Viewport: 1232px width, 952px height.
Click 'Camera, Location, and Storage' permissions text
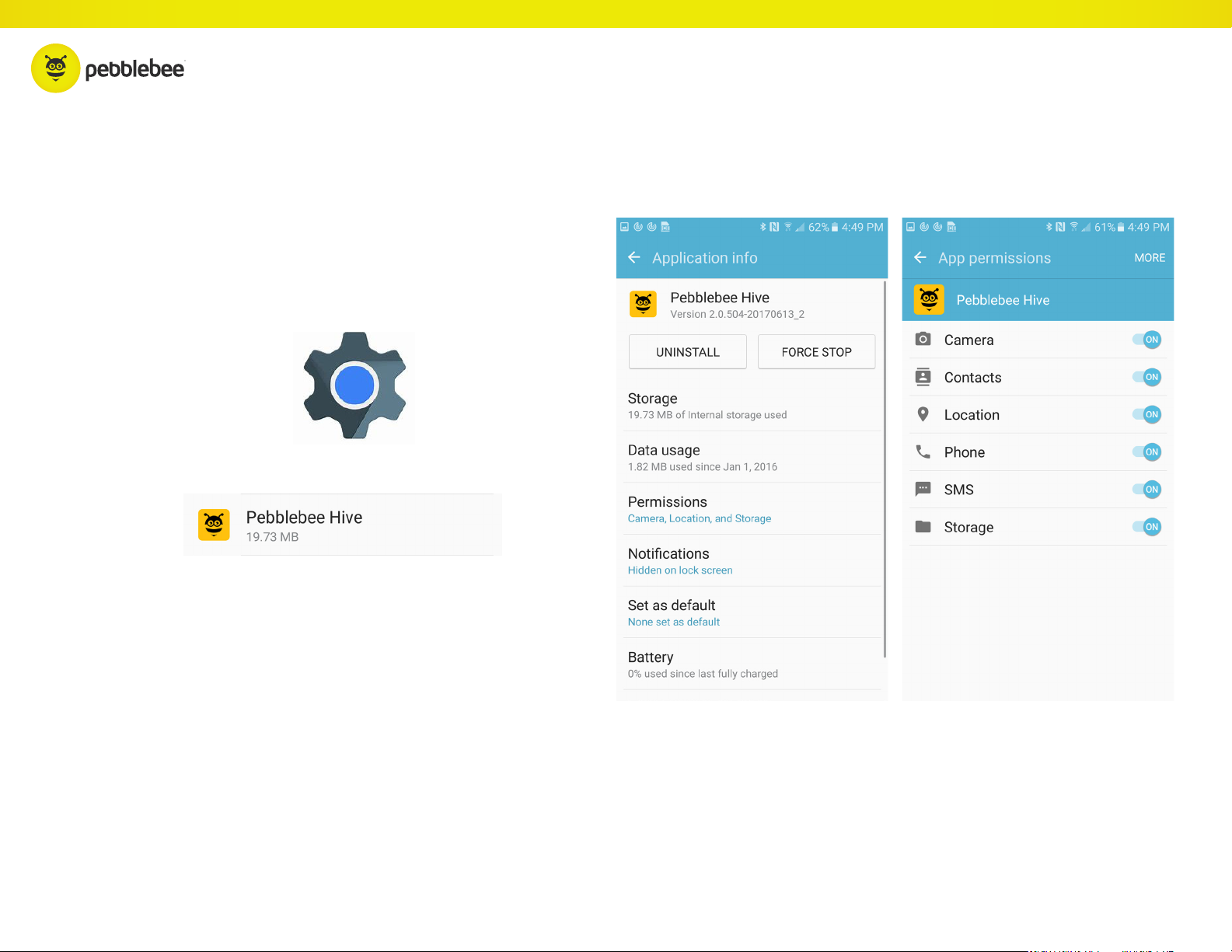tap(700, 518)
